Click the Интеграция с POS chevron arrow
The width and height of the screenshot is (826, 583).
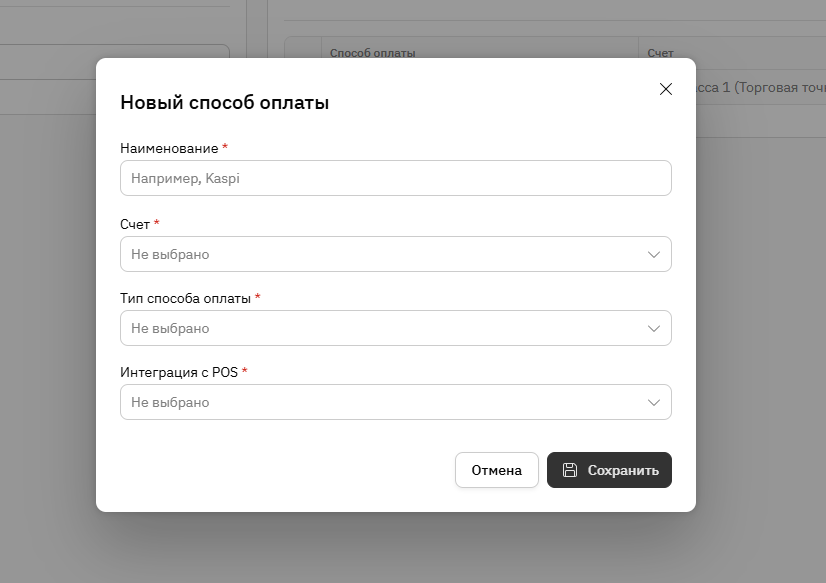point(654,402)
